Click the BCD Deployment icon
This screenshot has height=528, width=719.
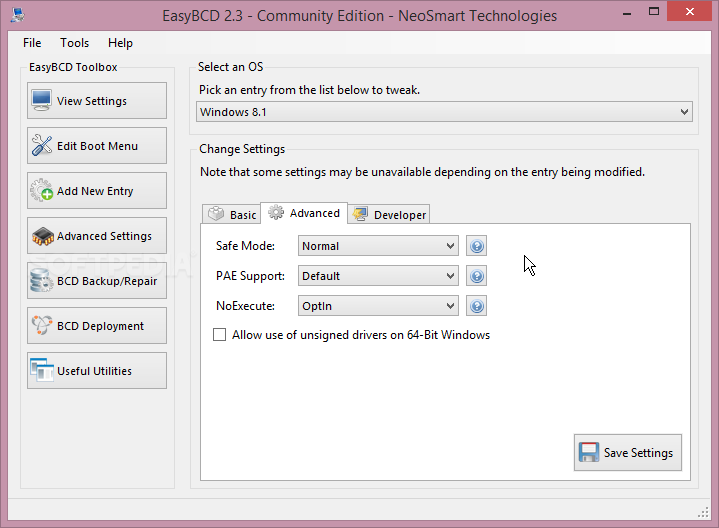pyautogui.click(x=42, y=325)
